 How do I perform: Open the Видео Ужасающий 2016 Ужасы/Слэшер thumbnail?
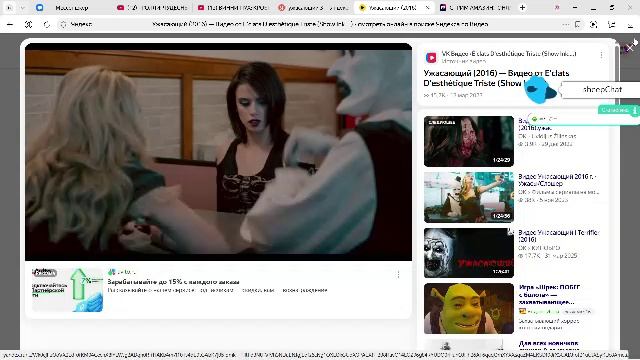469,197
